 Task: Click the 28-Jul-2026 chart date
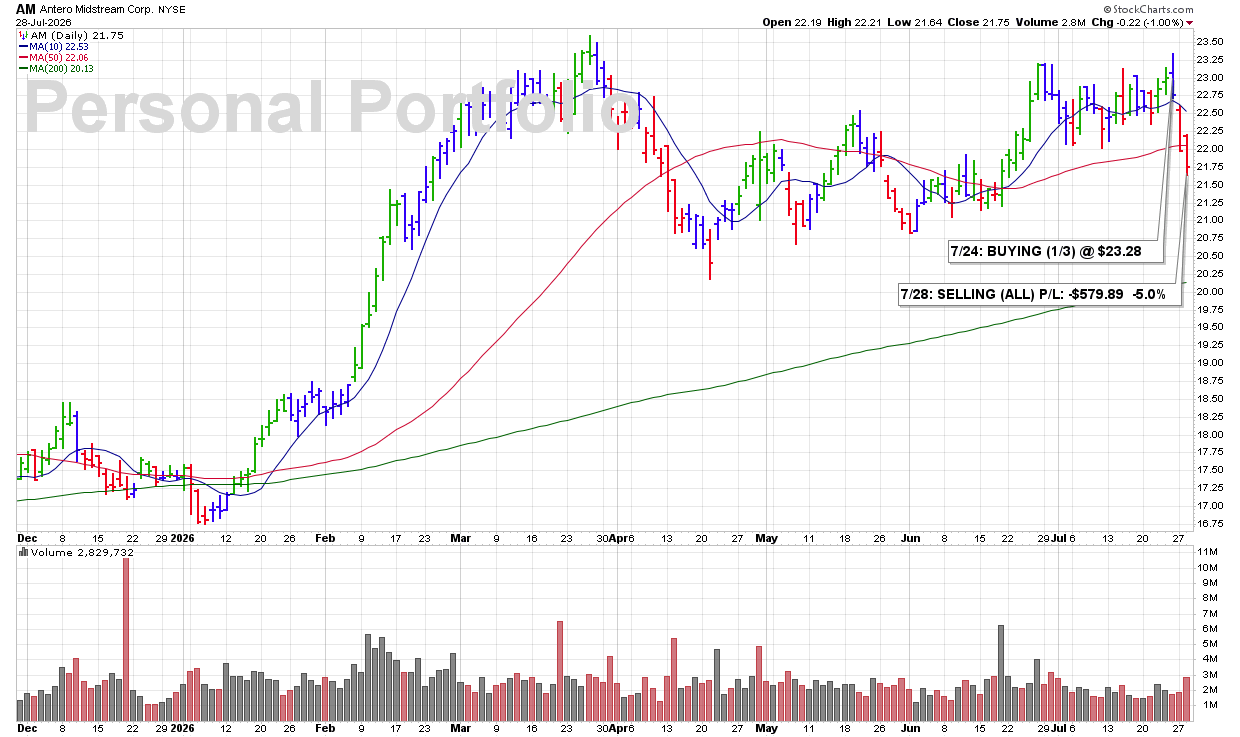pyautogui.click(x=41, y=22)
